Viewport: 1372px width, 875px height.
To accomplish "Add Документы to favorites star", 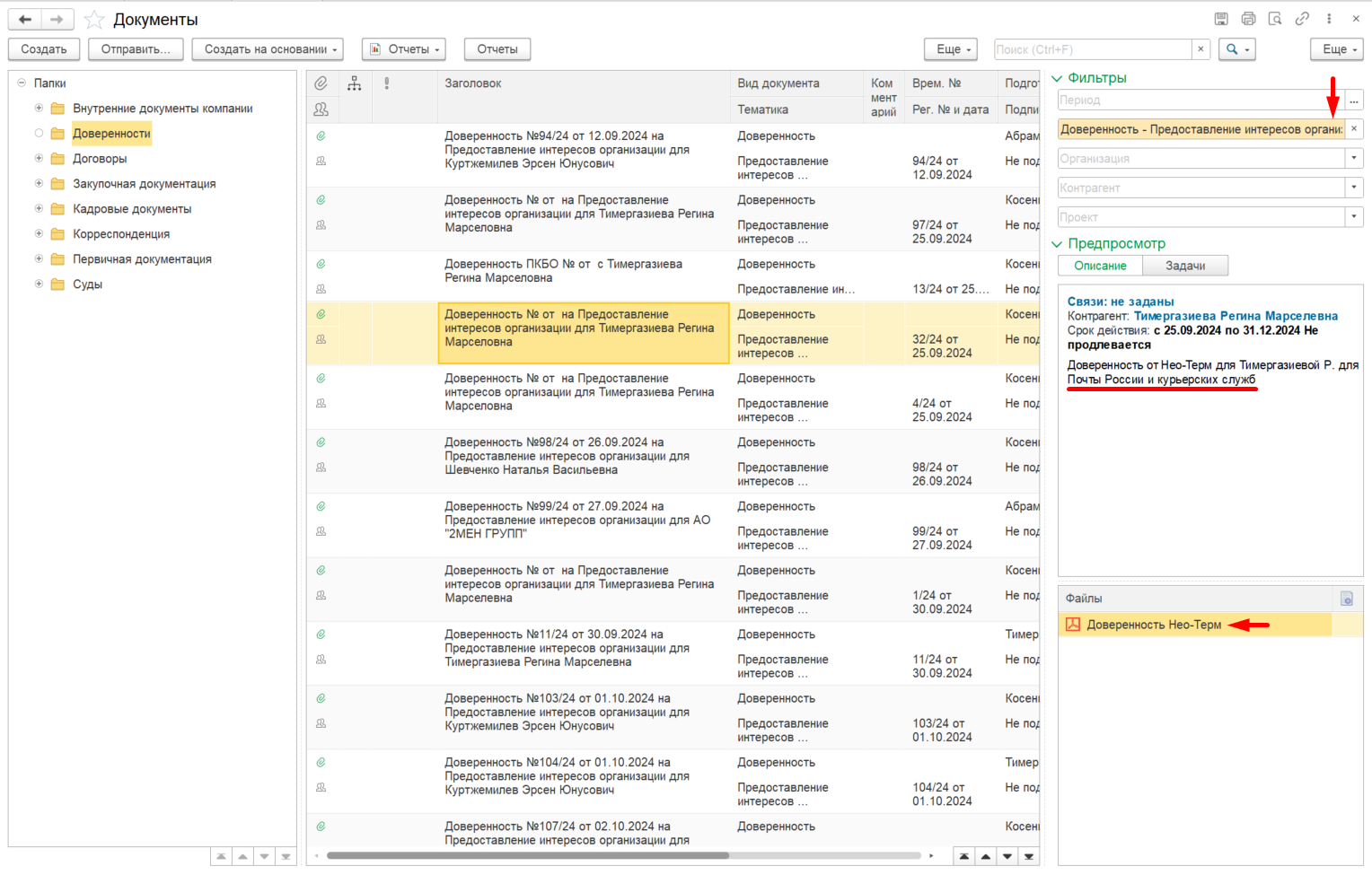I will [94, 20].
